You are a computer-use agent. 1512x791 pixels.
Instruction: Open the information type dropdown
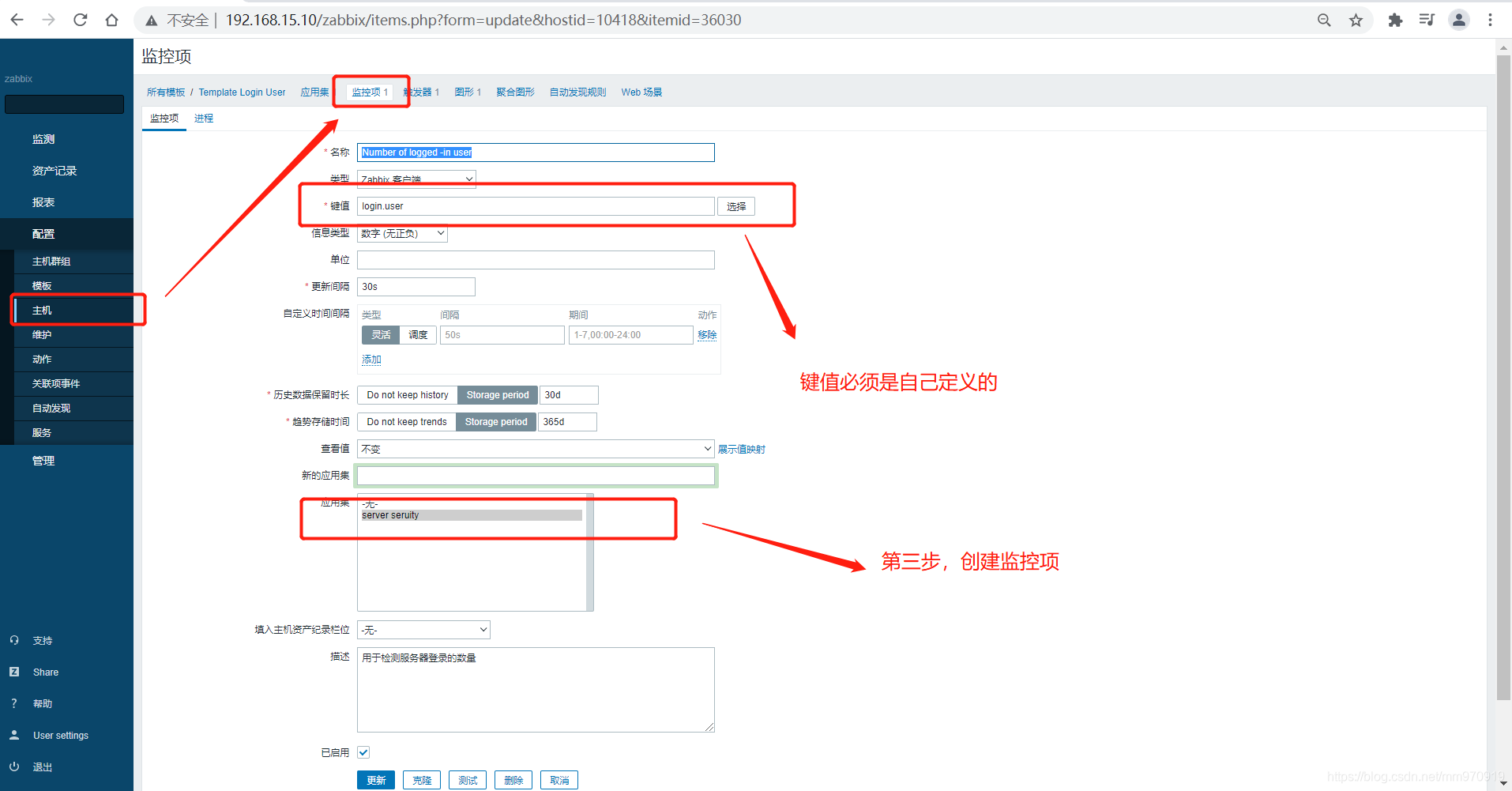pos(402,234)
